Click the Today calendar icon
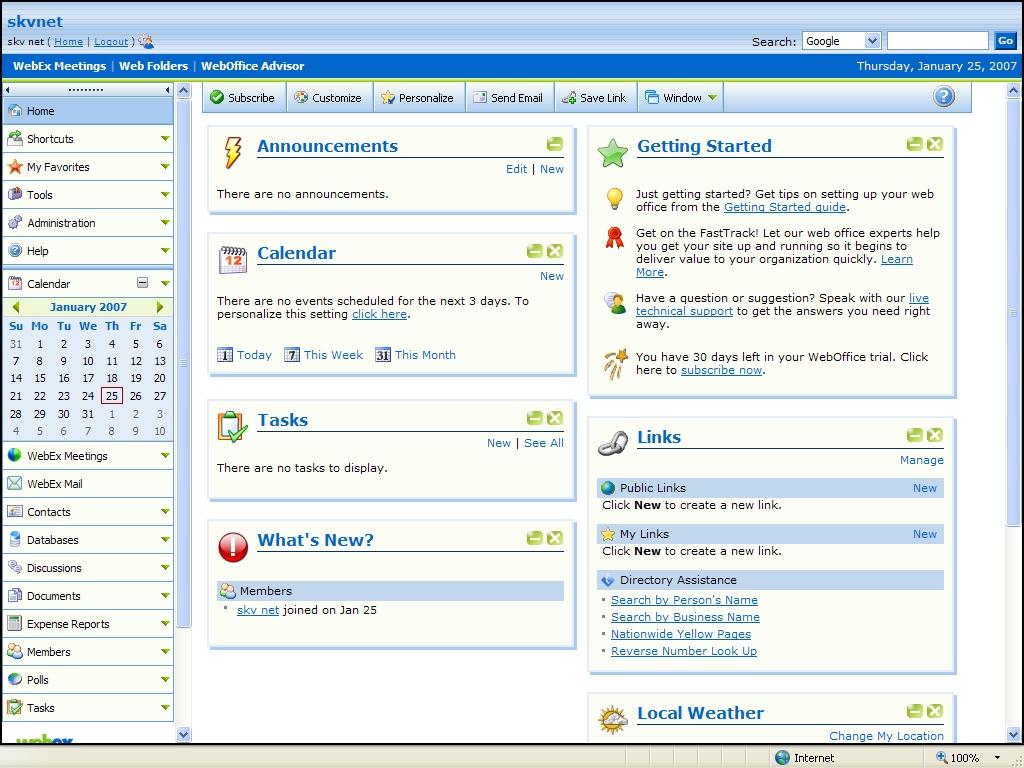 point(225,355)
